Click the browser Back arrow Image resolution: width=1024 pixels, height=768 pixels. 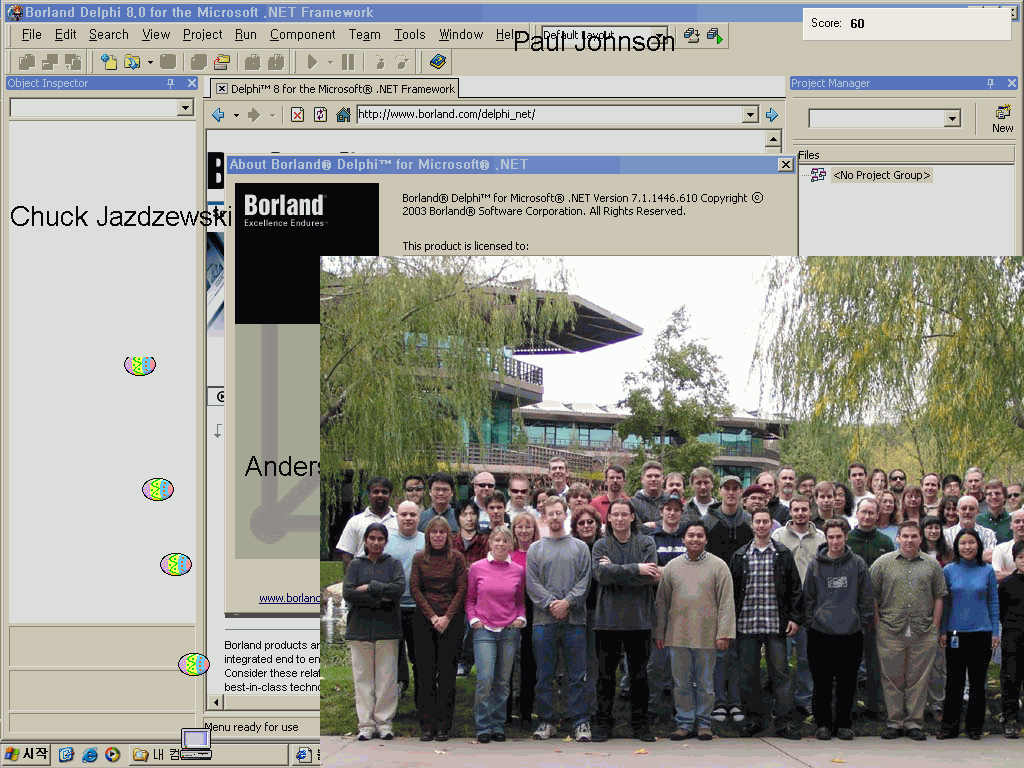coord(217,115)
